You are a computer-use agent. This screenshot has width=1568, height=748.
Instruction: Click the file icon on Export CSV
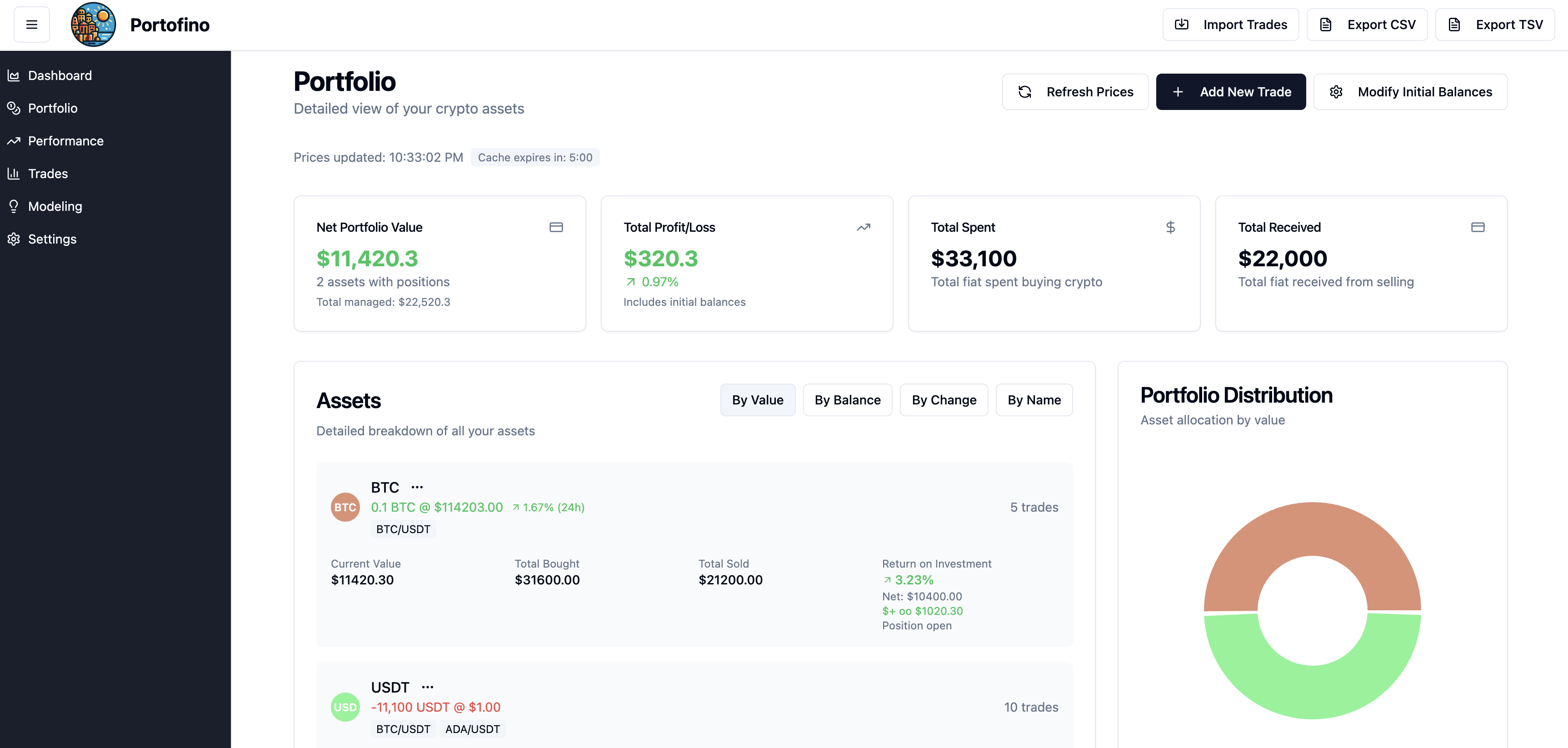click(x=1325, y=25)
